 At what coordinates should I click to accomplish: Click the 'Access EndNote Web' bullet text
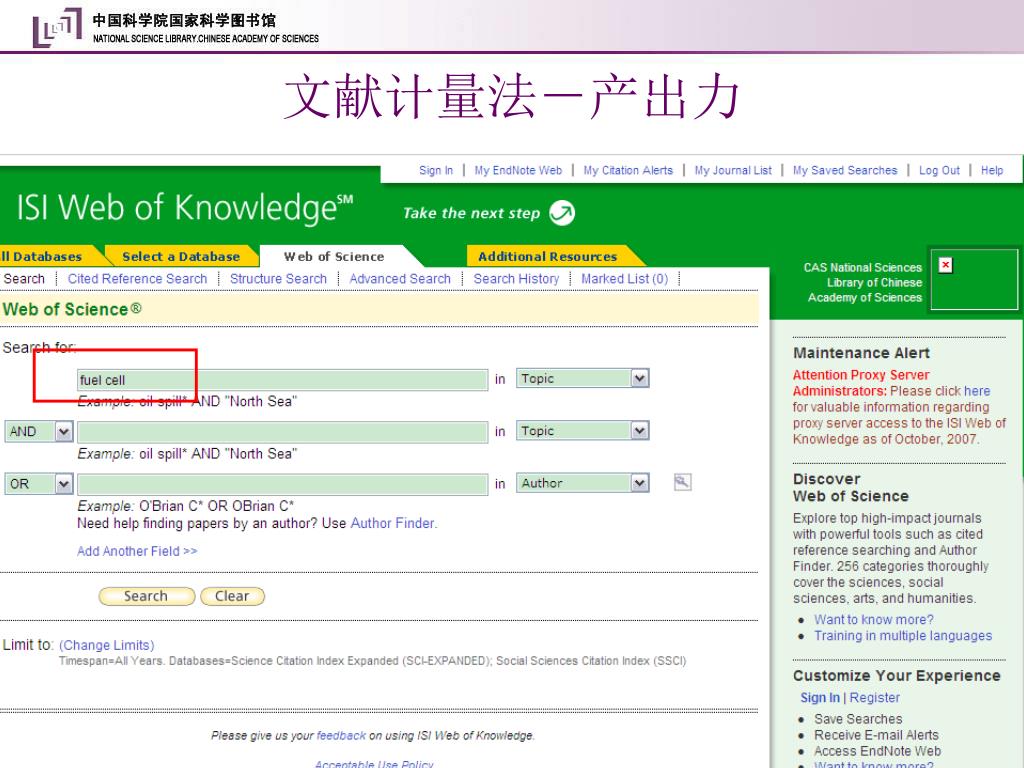point(877,751)
